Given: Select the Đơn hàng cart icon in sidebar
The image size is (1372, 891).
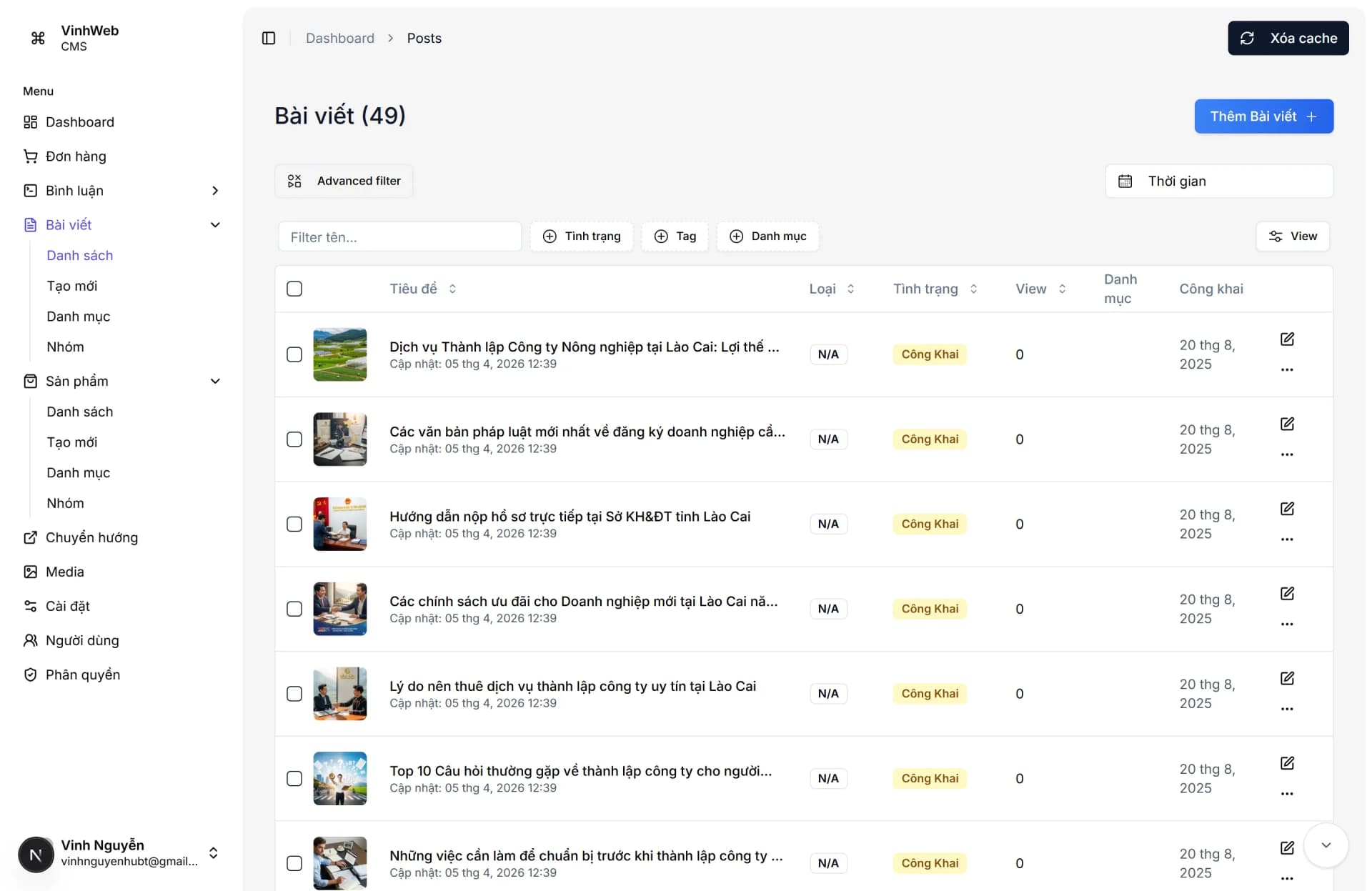Looking at the screenshot, I should coord(30,156).
